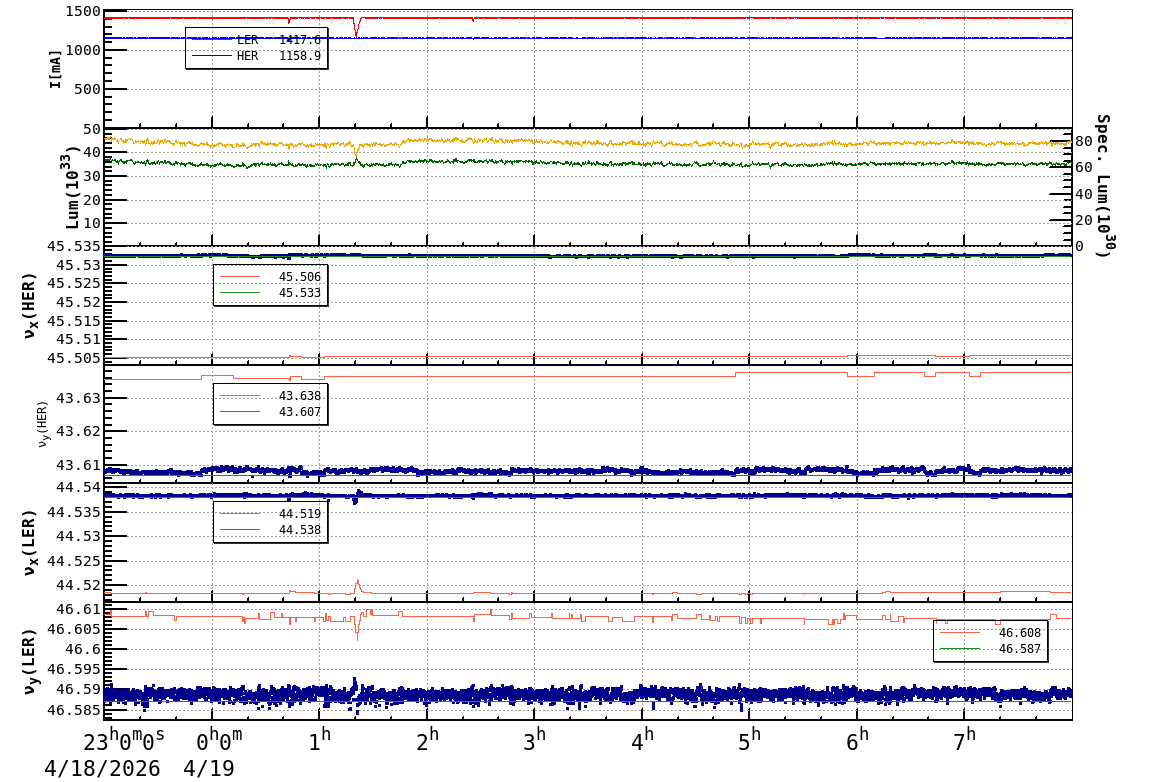Click the Spec. Lum right axis label
Viewport: 1154px width, 782px height.
coord(1103,185)
